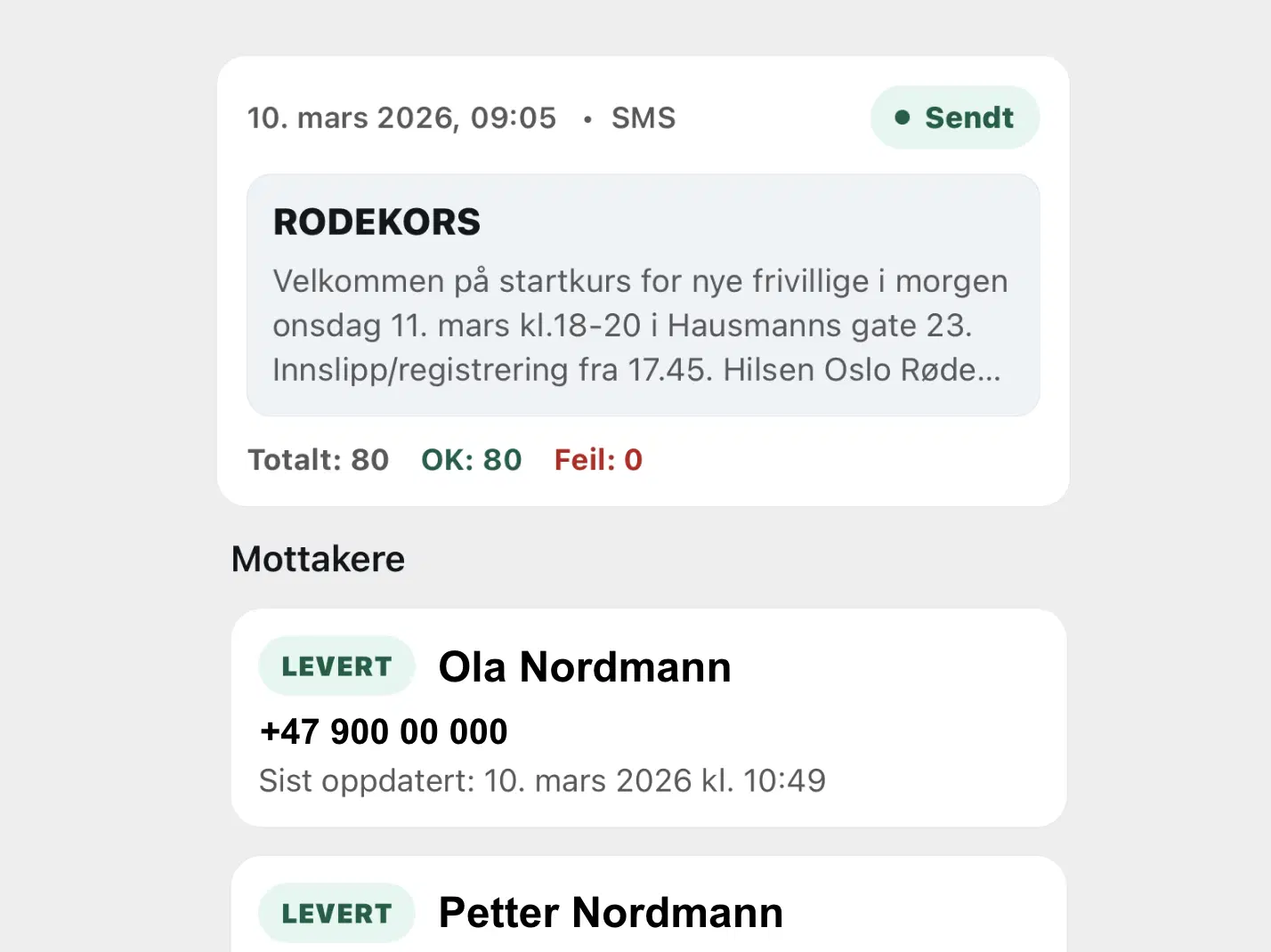Select the RODEKORS sender name

[x=376, y=222]
